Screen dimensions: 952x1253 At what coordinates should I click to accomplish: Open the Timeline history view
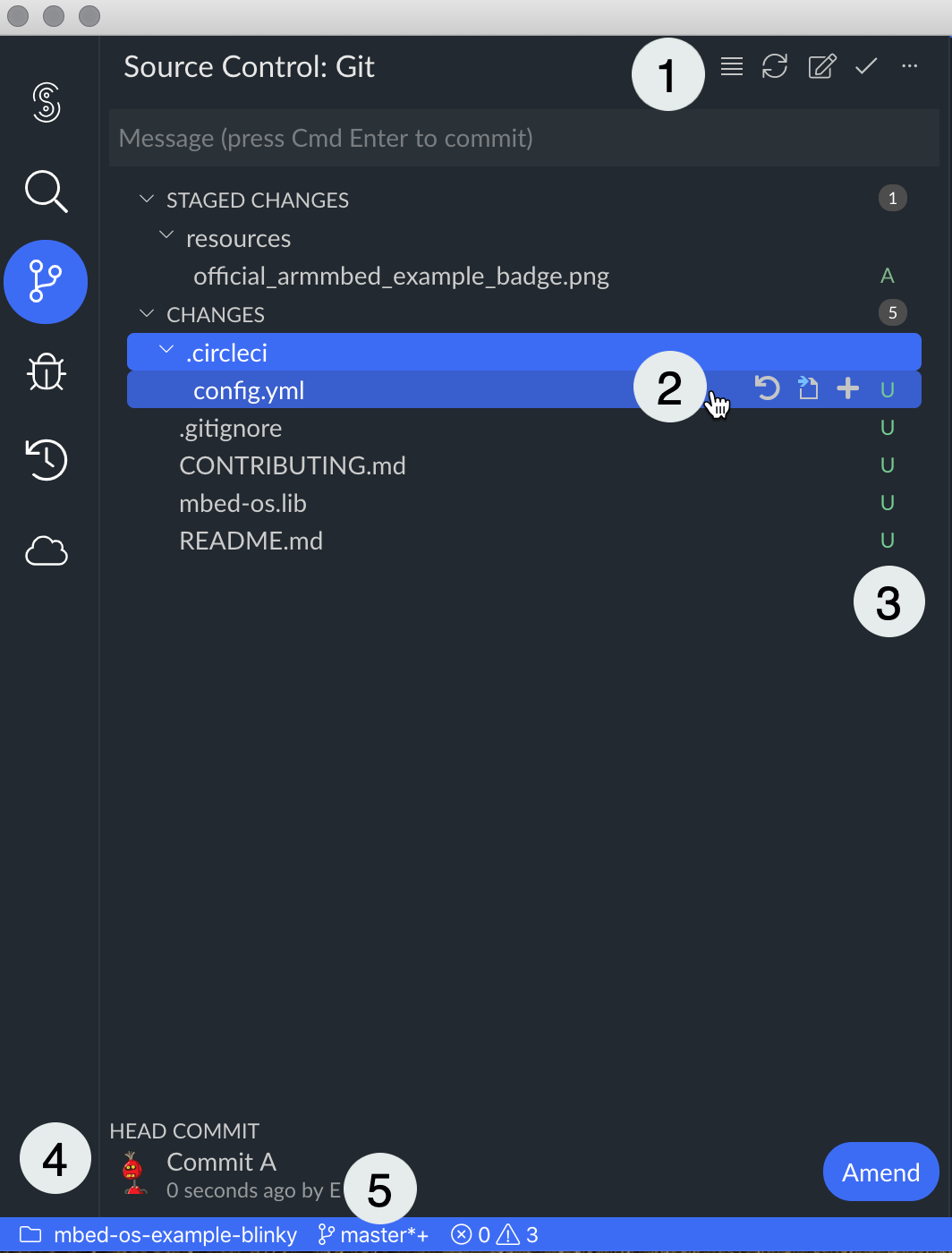tap(46, 460)
